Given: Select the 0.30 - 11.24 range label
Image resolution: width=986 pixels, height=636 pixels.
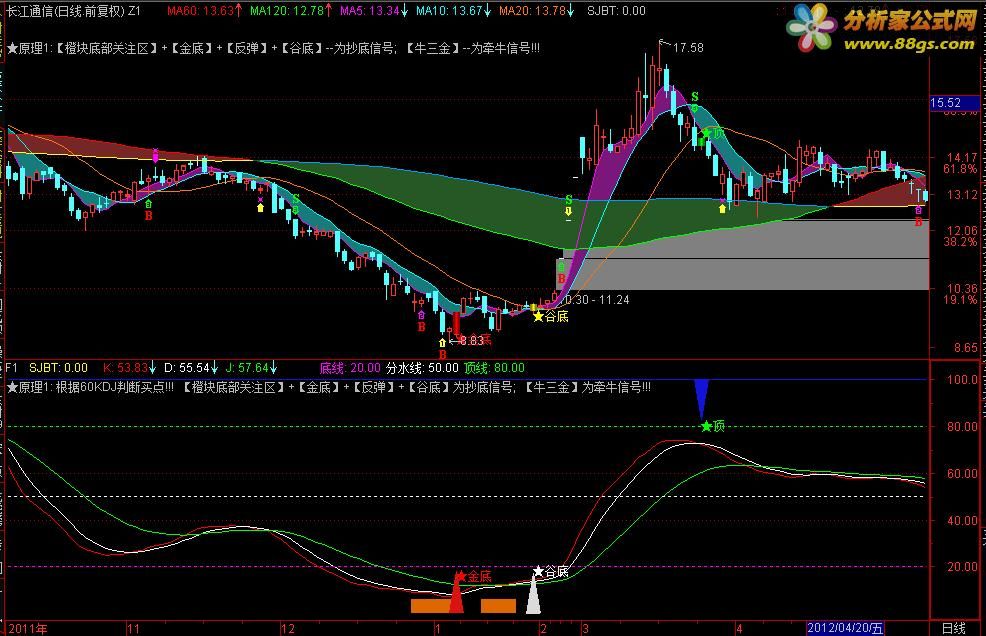Looking at the screenshot, I should (597, 300).
